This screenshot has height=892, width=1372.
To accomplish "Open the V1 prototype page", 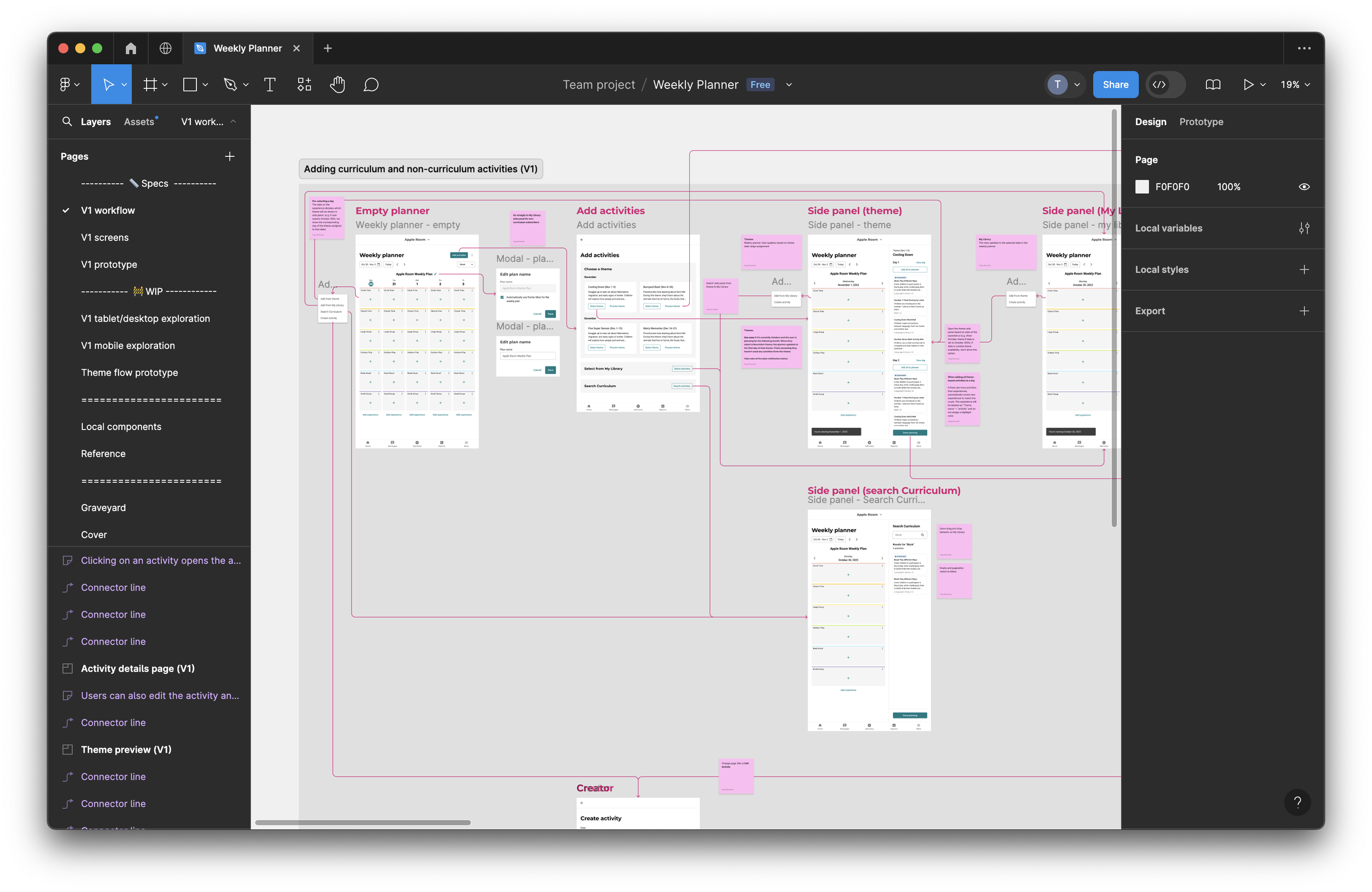I will pos(109,264).
